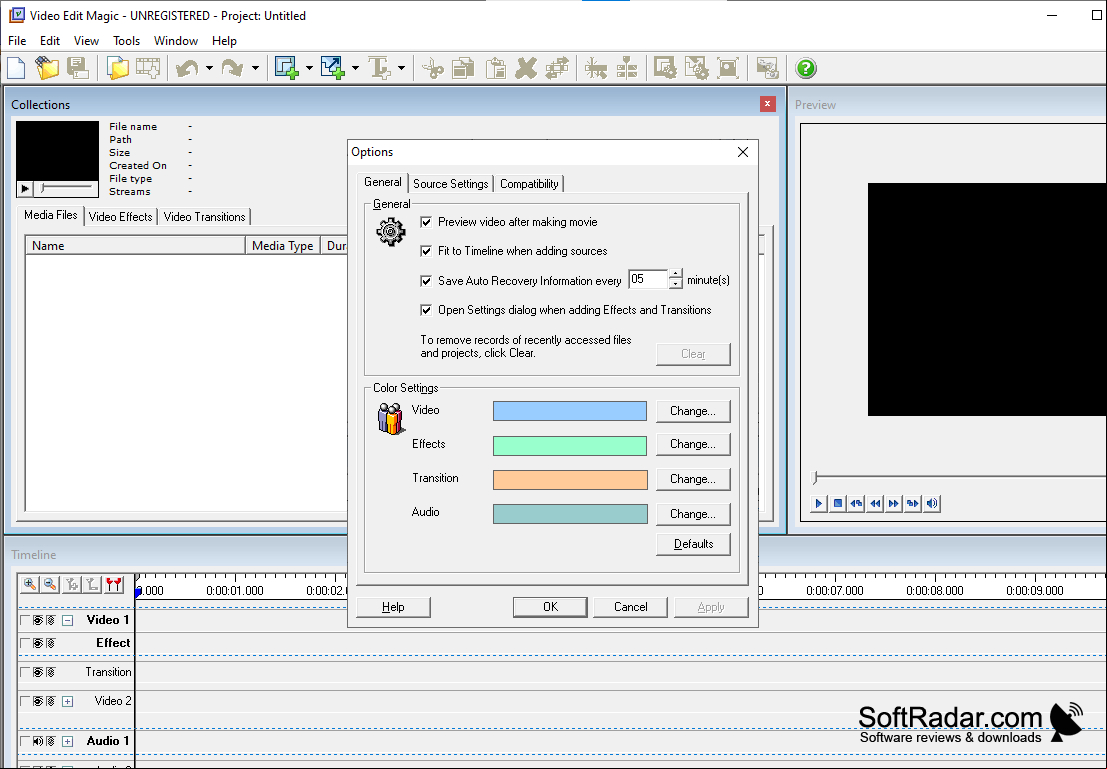Open the Redo history dropdown arrow
The image size is (1107, 769).
255,68
